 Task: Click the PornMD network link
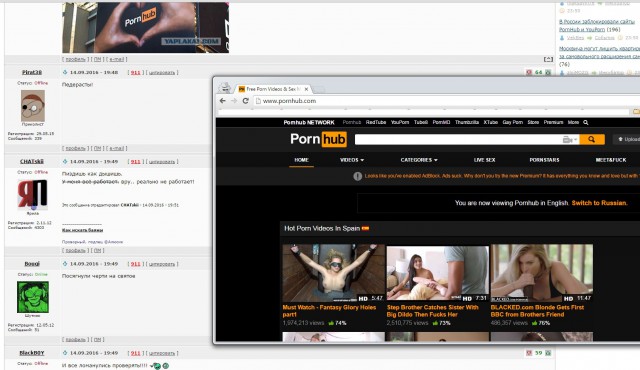coord(441,122)
